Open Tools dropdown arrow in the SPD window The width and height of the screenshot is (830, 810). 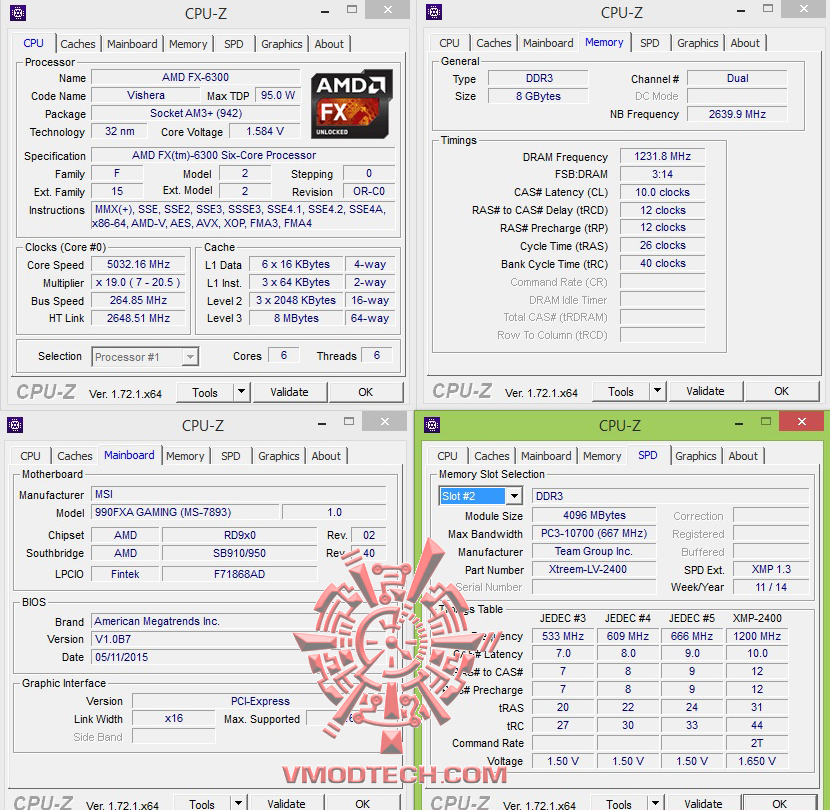pos(655,803)
